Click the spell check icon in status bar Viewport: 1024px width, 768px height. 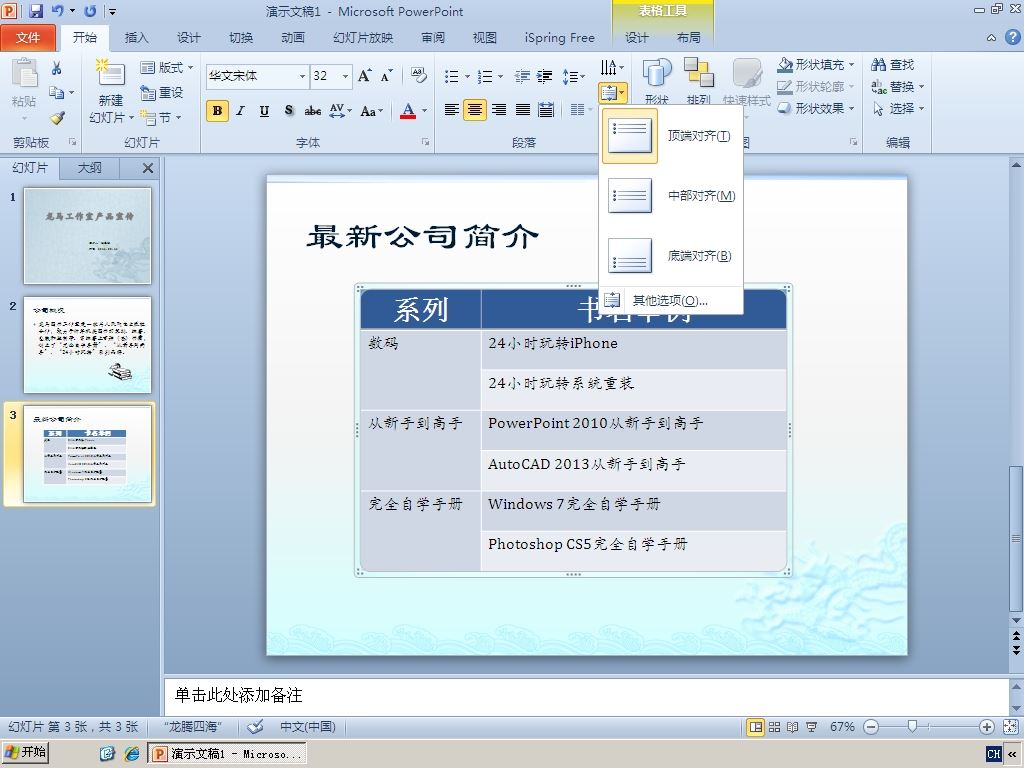pyautogui.click(x=255, y=726)
